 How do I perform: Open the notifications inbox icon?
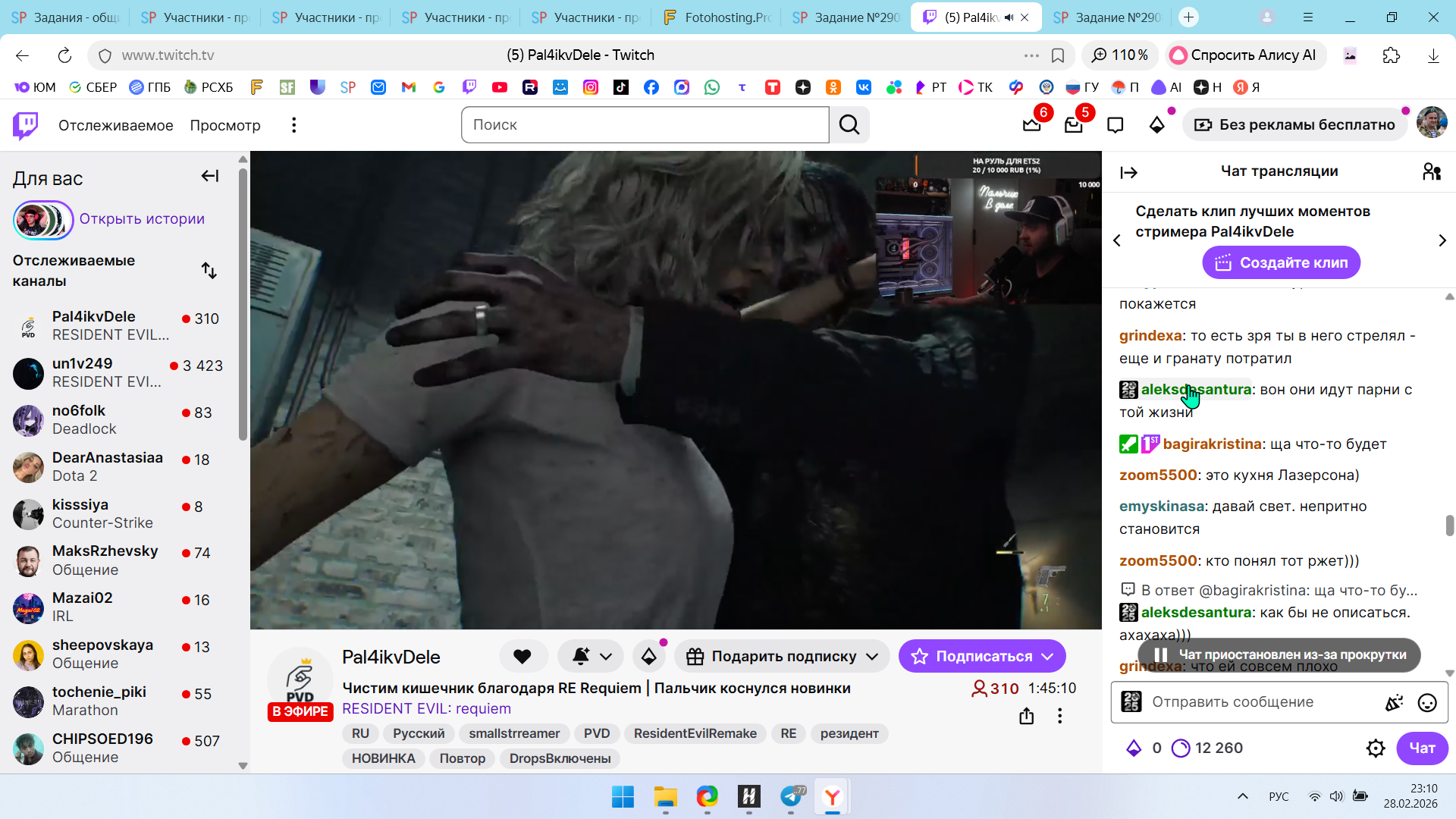pyautogui.click(x=1073, y=125)
